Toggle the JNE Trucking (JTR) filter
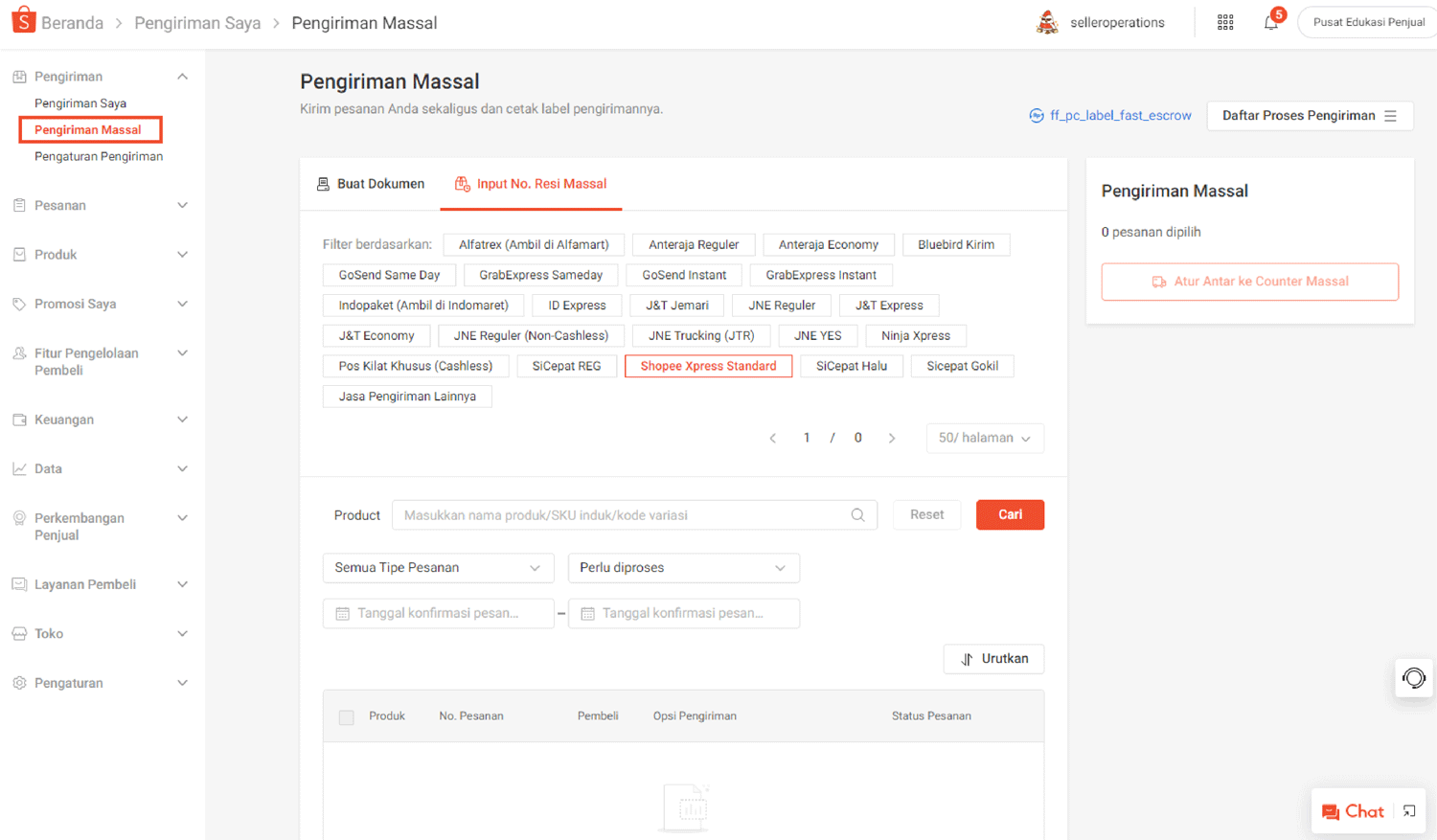The height and width of the screenshot is (840, 1437). point(701,335)
